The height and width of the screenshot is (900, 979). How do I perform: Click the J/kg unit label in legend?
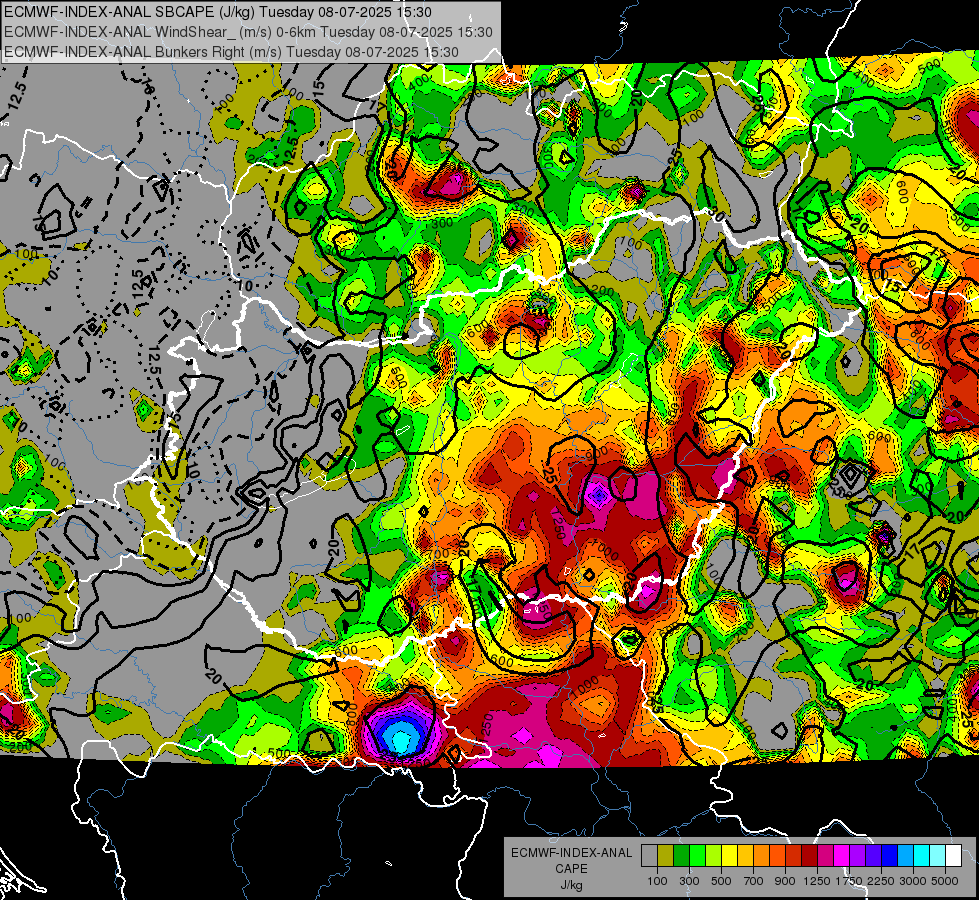click(571, 885)
